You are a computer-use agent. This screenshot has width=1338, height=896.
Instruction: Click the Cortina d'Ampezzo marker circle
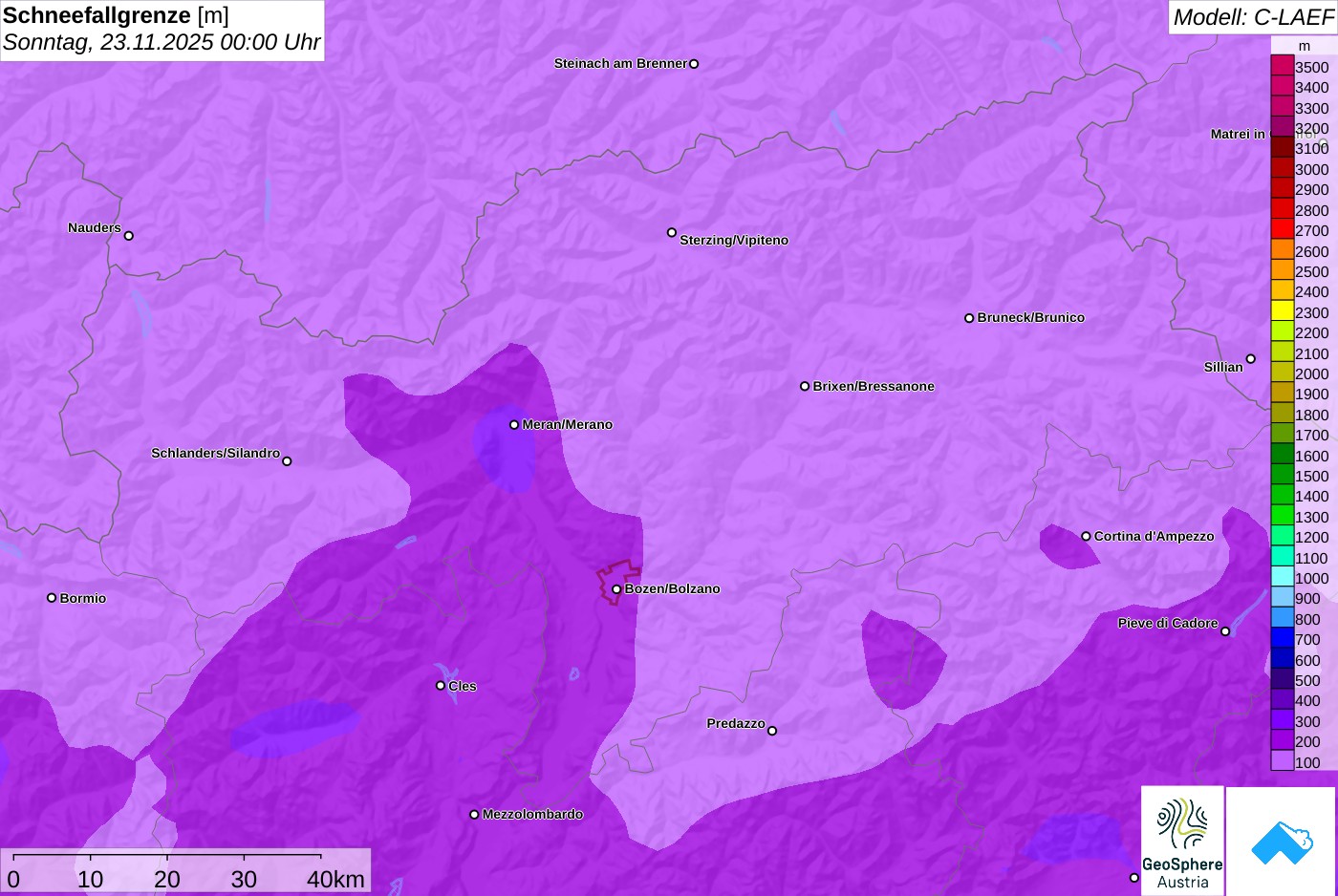[x=1086, y=537]
